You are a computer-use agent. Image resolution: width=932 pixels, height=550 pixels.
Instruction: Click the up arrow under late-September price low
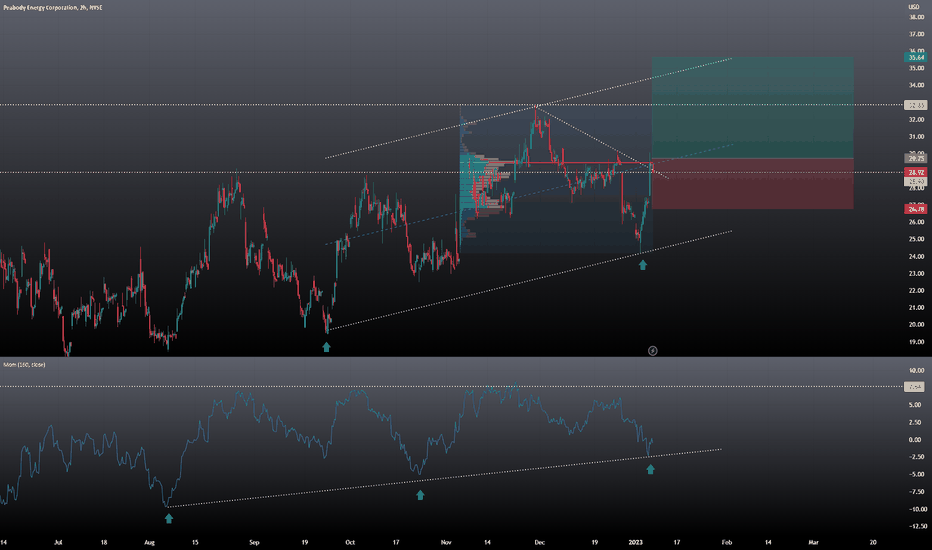point(326,347)
